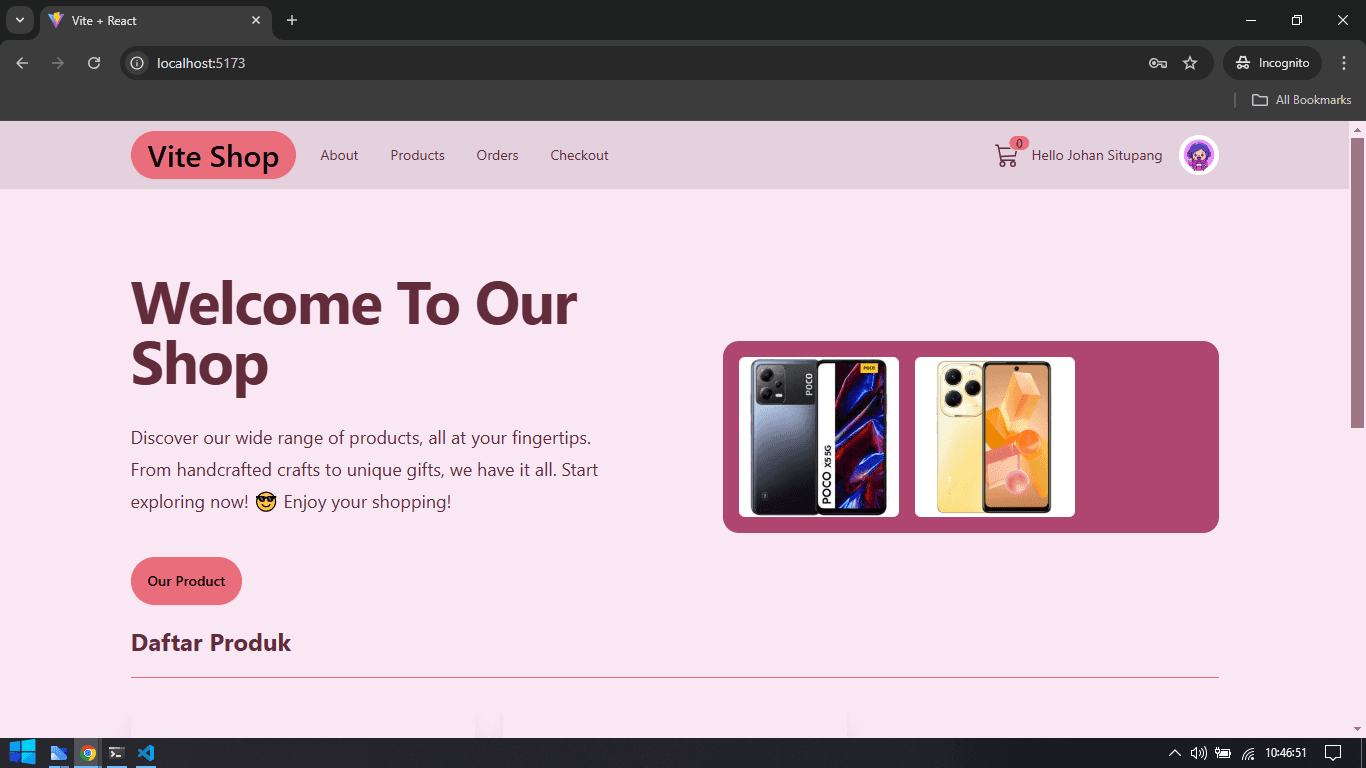Open the password manager key icon

coord(1157,62)
